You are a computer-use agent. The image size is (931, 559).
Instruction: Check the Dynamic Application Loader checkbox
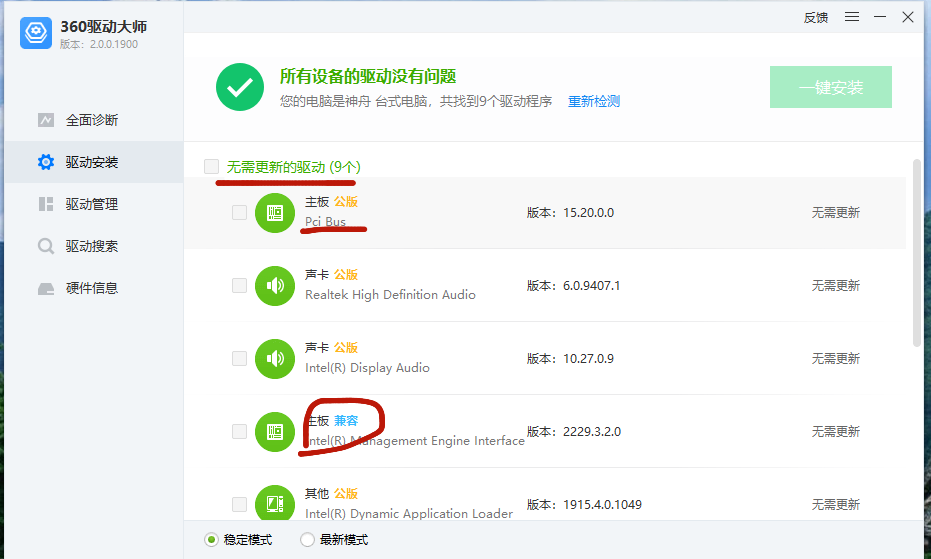pos(239,504)
